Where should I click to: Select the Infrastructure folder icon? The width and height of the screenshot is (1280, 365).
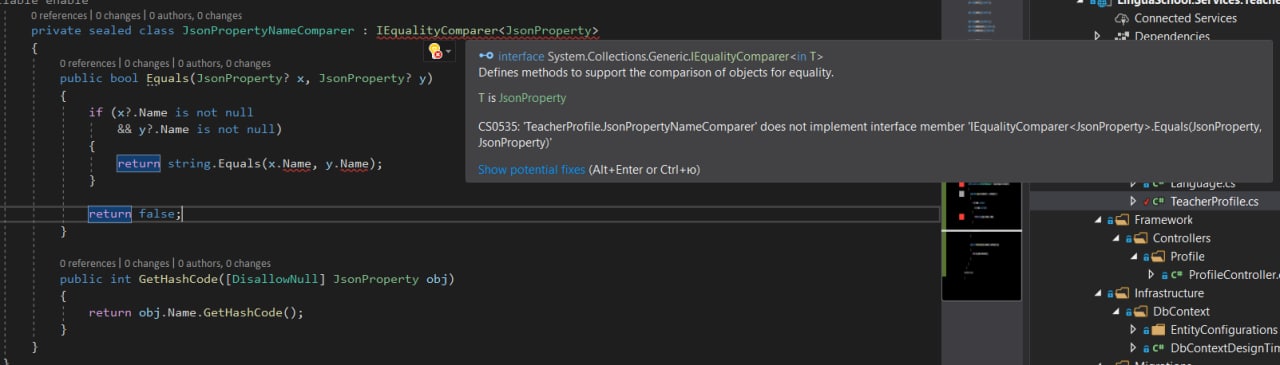coord(1123,293)
